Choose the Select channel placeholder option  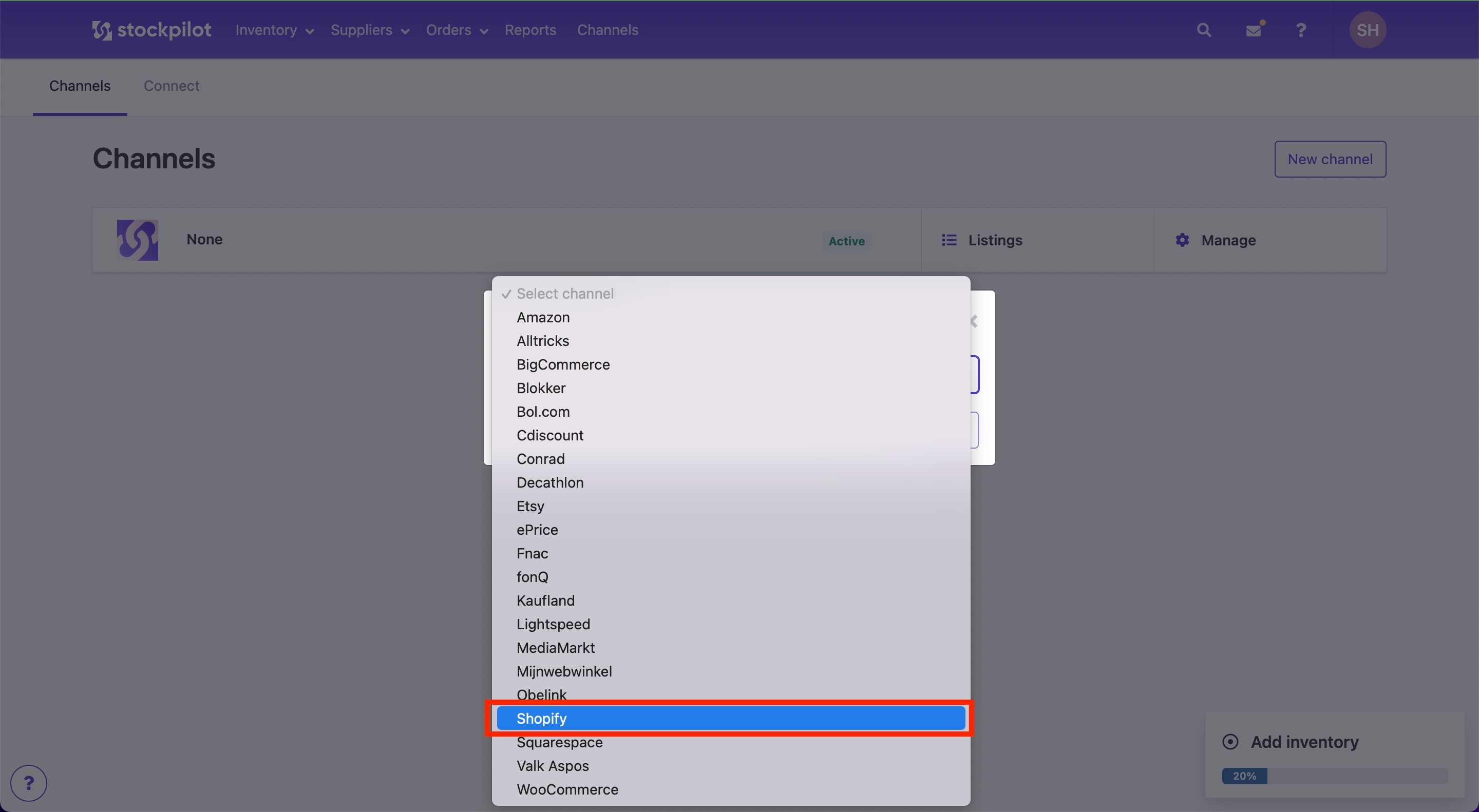pyautogui.click(x=731, y=294)
